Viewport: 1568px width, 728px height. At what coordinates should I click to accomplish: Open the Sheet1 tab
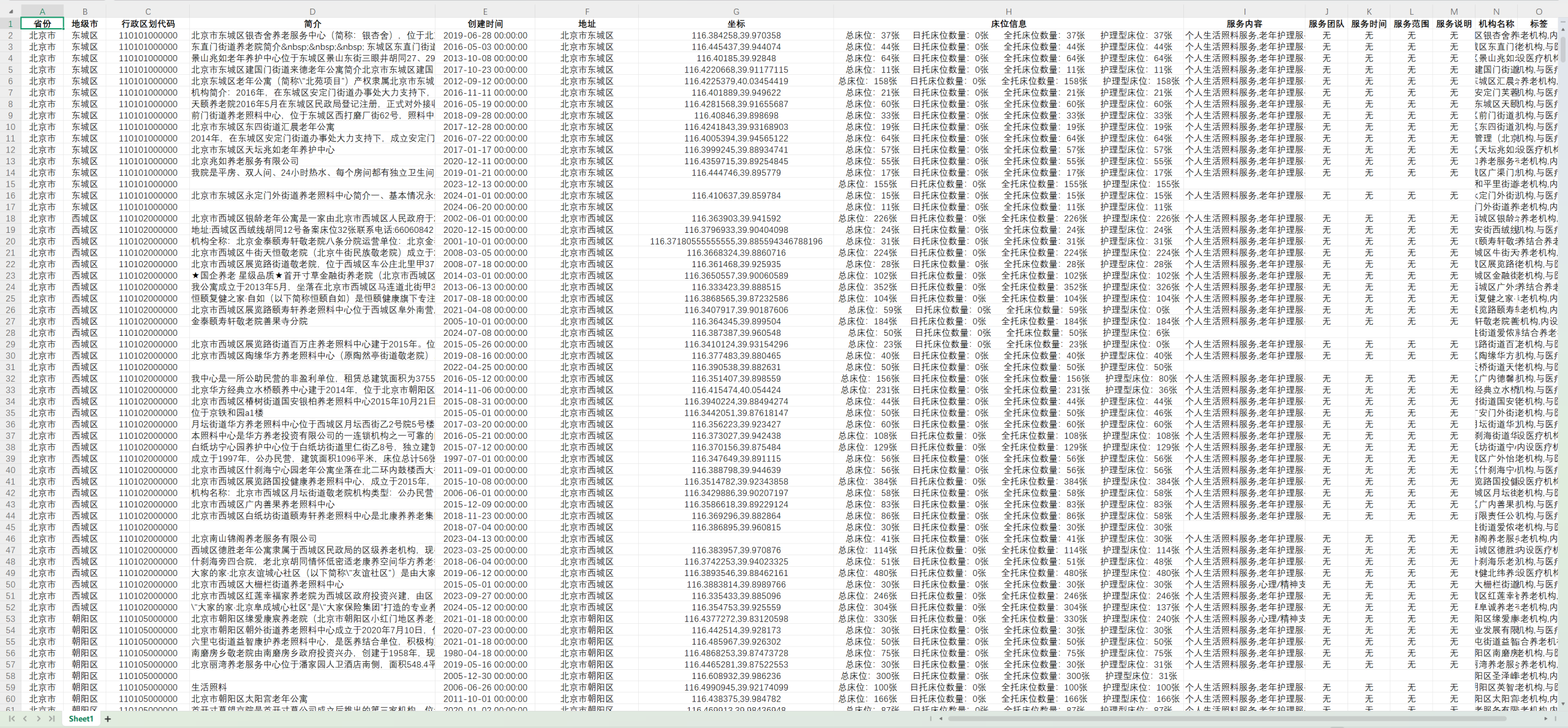(81, 719)
